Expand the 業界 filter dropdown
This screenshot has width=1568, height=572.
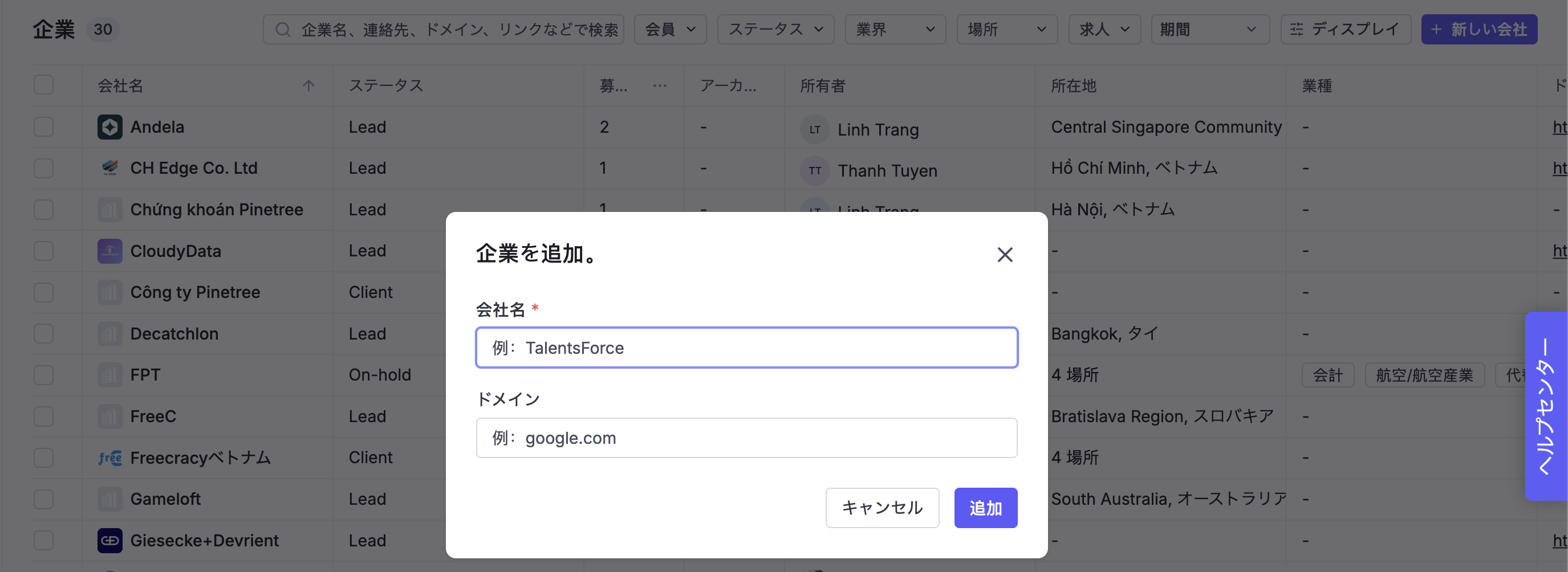point(895,29)
